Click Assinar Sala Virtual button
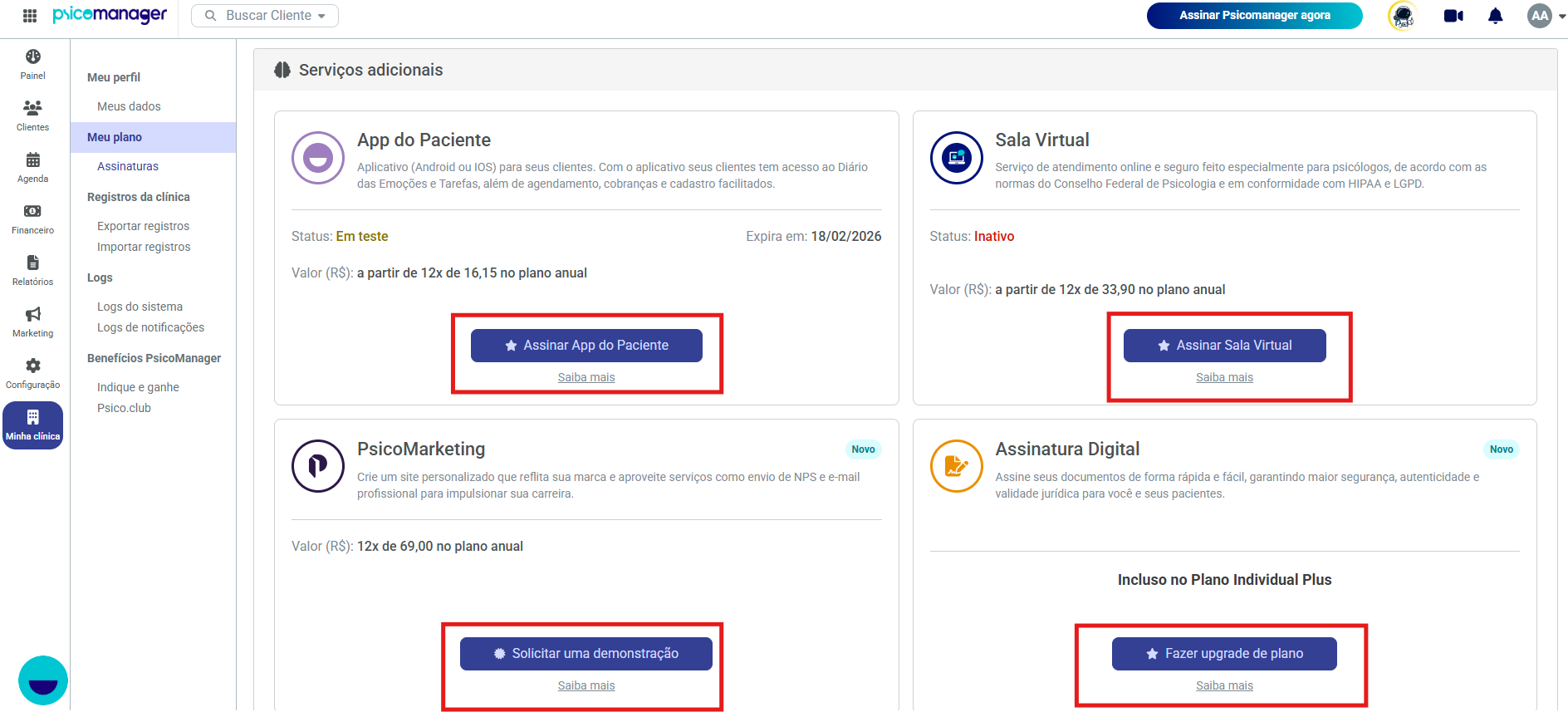Screen dimensions: 1568x712 coord(1225,346)
